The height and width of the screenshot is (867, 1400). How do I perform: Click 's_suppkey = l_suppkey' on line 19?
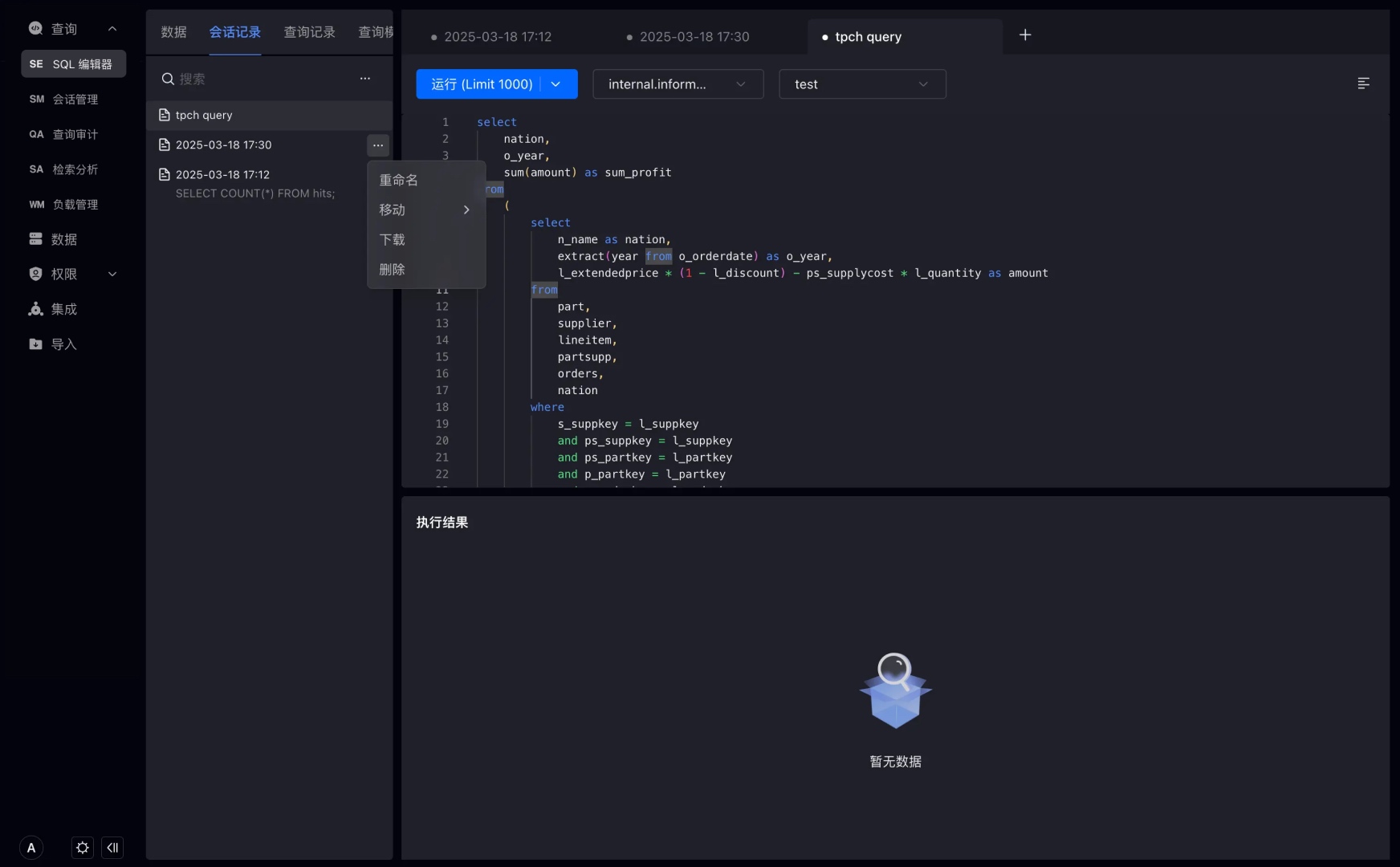629,425
